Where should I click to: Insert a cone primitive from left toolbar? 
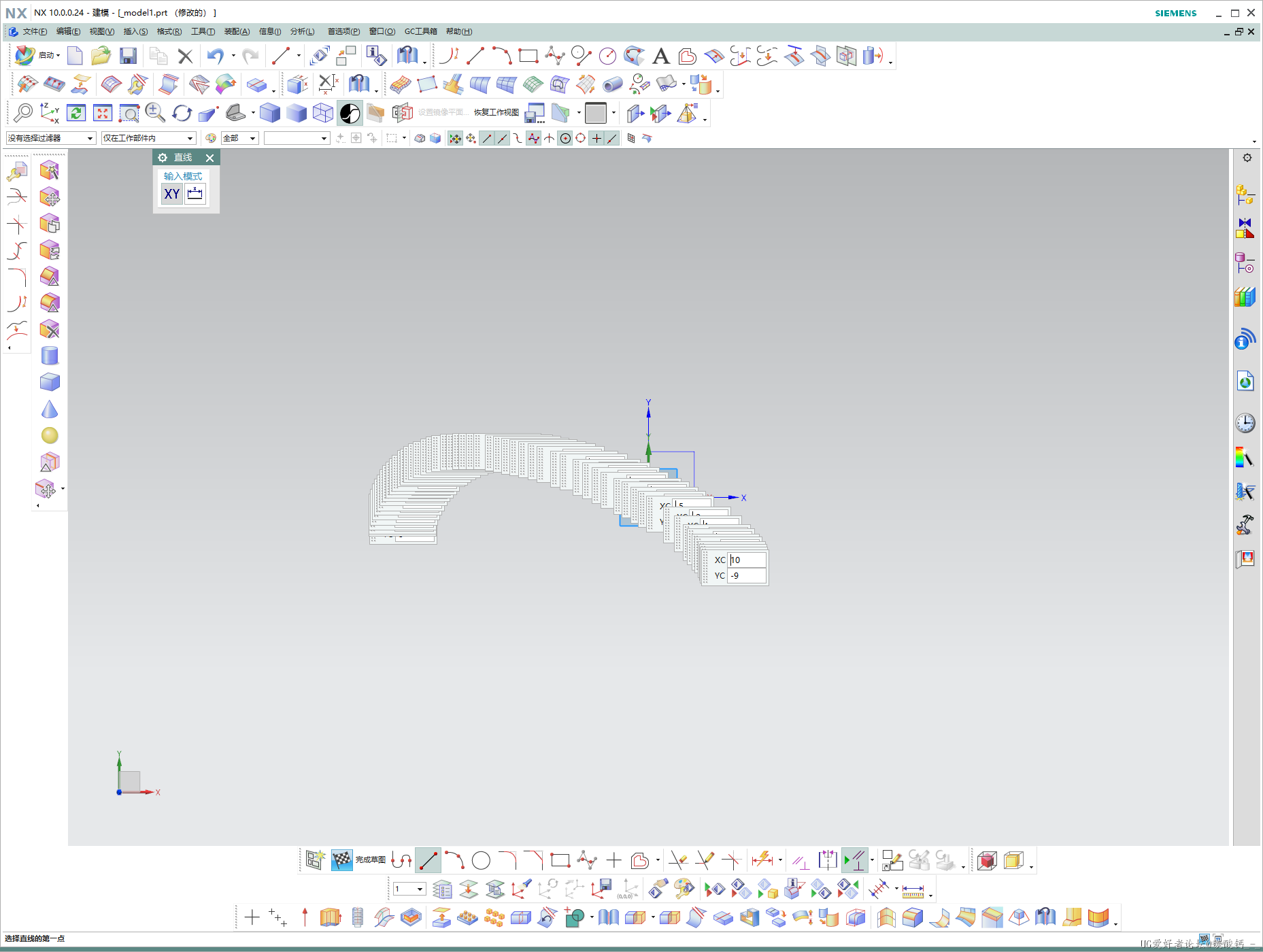point(50,409)
